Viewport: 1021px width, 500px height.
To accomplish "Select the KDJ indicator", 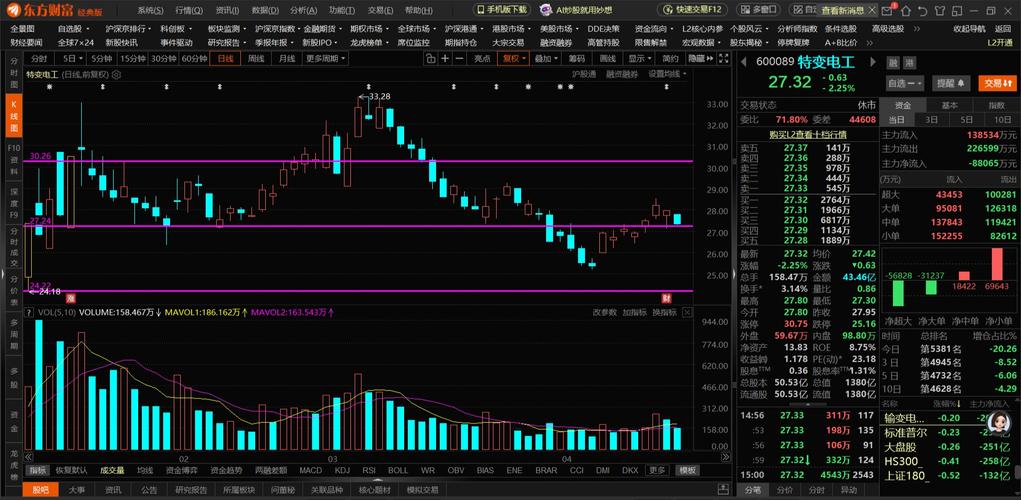I will click(x=342, y=471).
